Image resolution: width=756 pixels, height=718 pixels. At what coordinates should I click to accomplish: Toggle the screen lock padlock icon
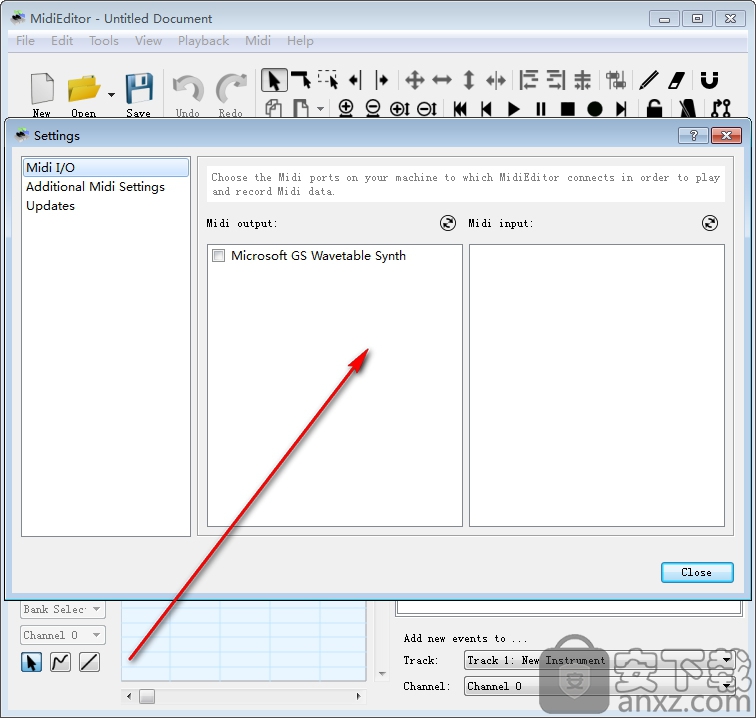pyautogui.click(x=654, y=108)
